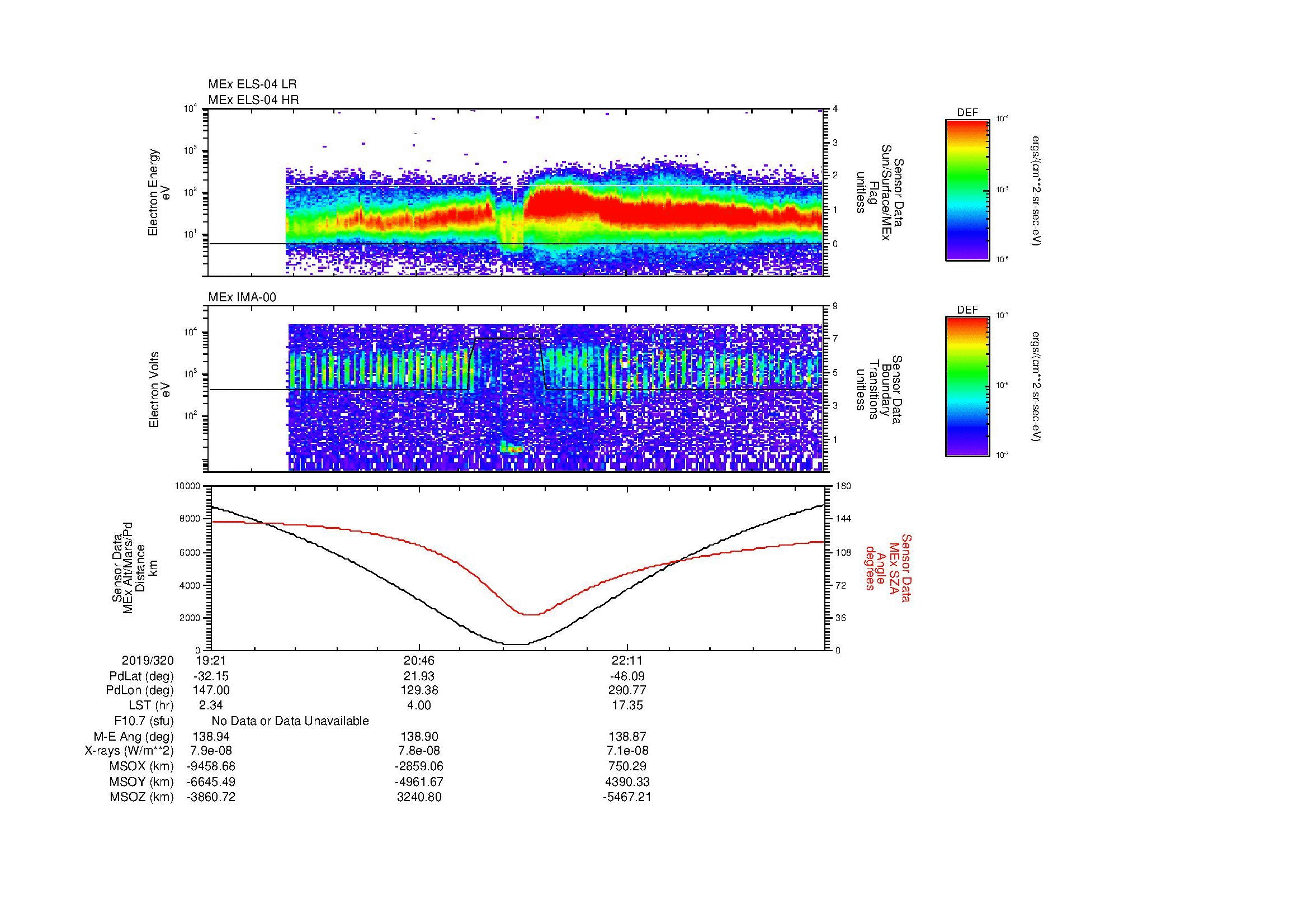
Task: Click the '2019/320' date label
Action: click(x=148, y=661)
